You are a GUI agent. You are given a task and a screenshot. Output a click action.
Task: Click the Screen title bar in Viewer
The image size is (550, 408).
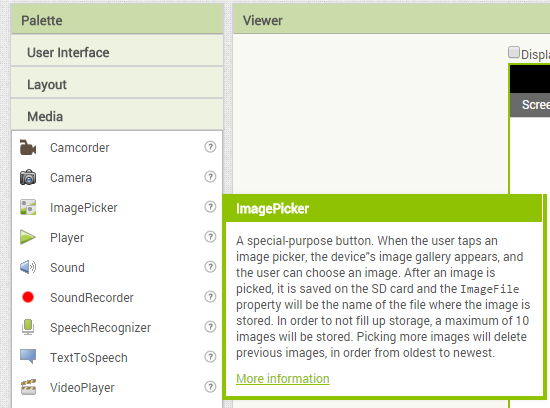pos(530,105)
